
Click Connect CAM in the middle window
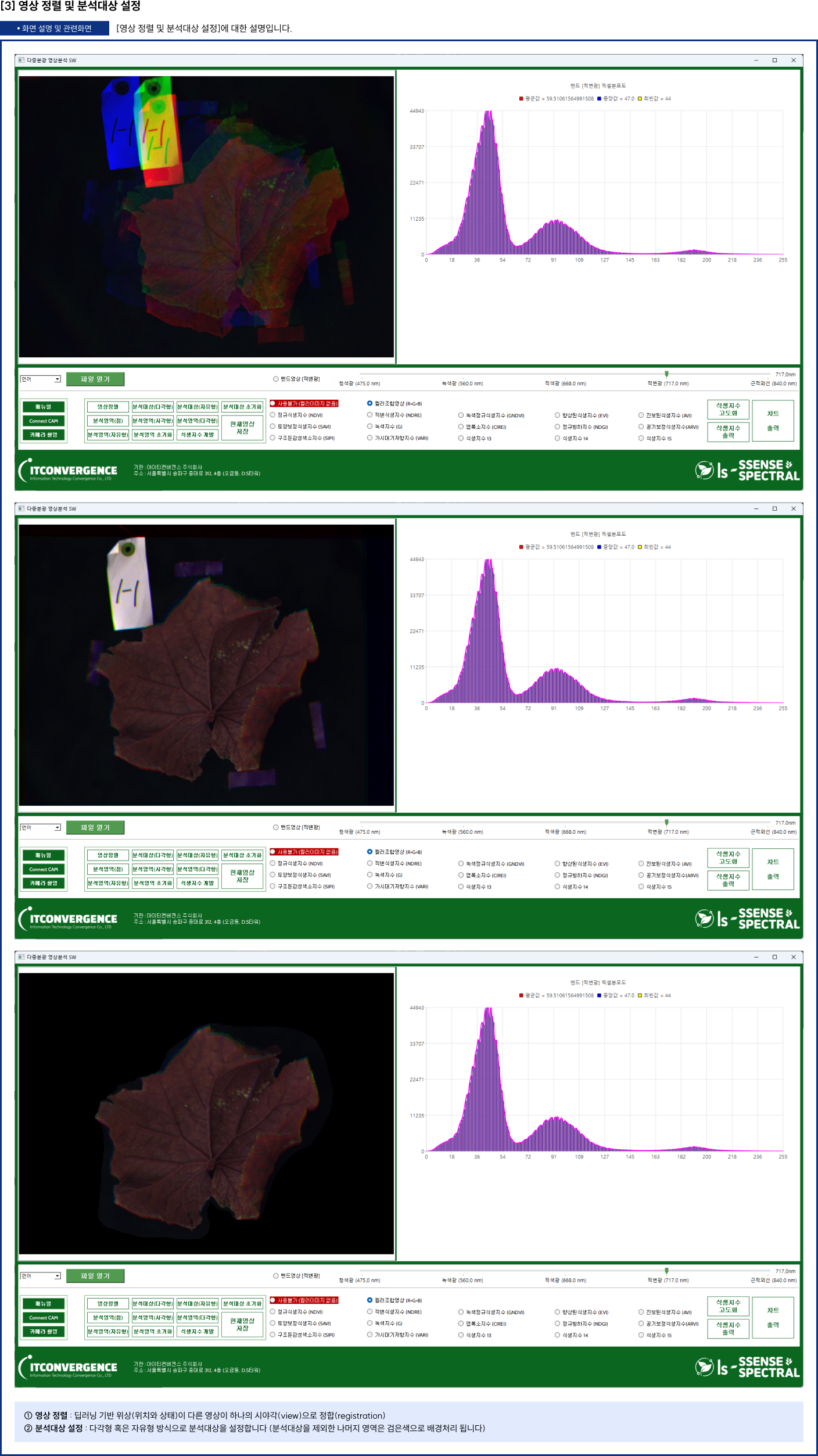(x=44, y=869)
